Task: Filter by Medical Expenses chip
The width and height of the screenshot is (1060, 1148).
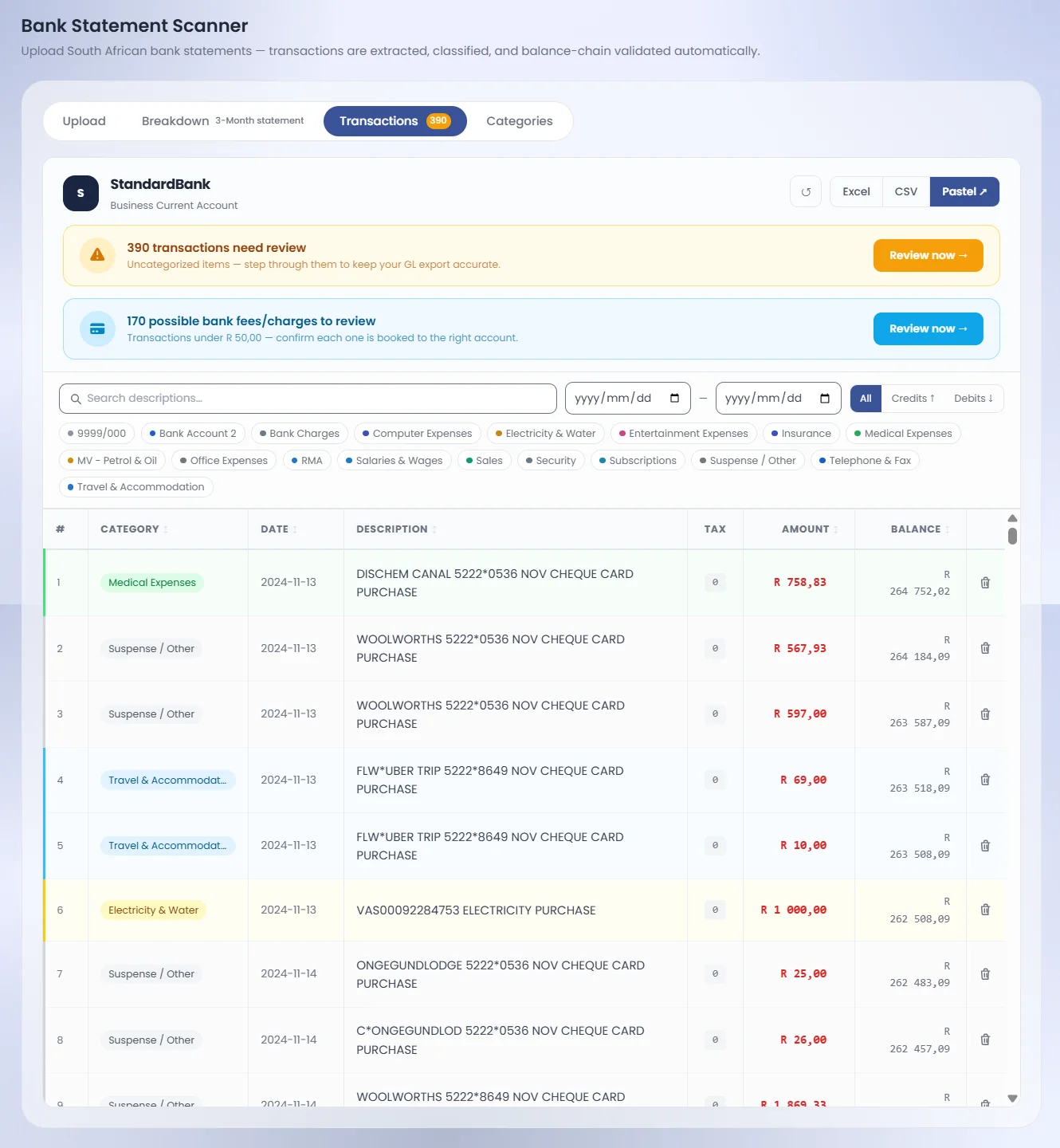Action: [904, 434]
